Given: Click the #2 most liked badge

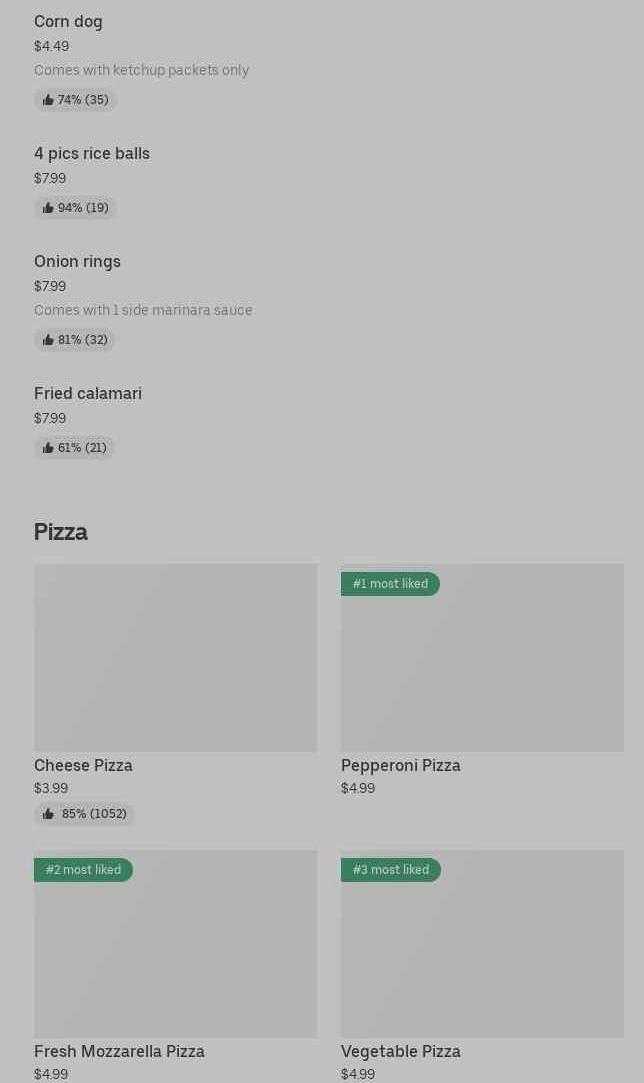Looking at the screenshot, I should 83,870.
